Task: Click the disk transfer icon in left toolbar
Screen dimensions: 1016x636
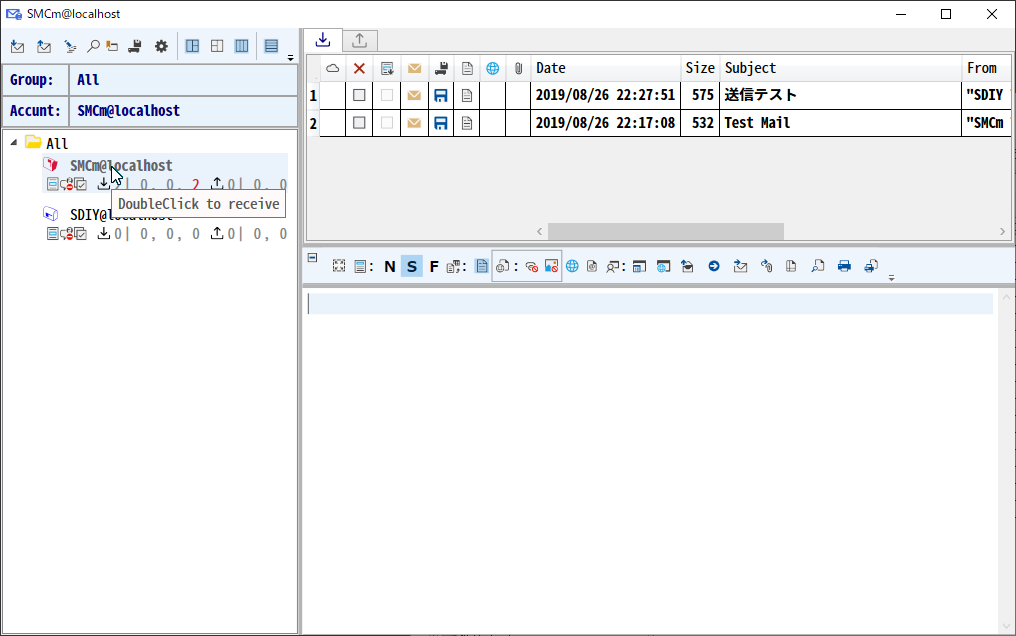Action: pos(135,47)
